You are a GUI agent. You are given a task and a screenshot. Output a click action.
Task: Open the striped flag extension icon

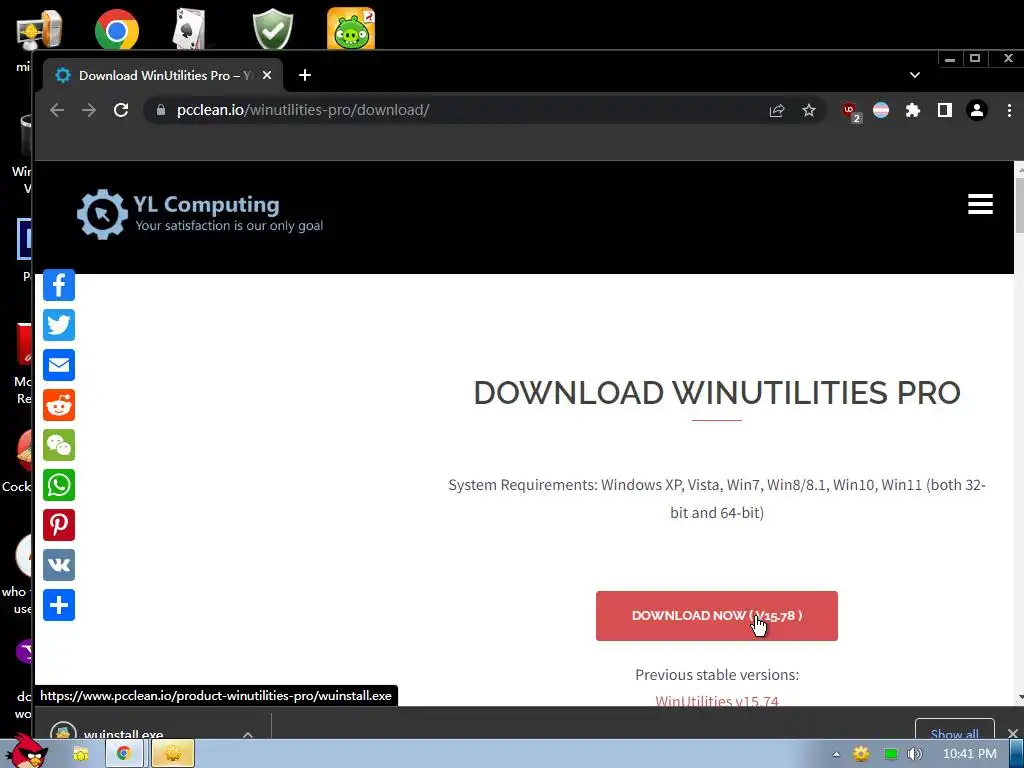pos(881,110)
